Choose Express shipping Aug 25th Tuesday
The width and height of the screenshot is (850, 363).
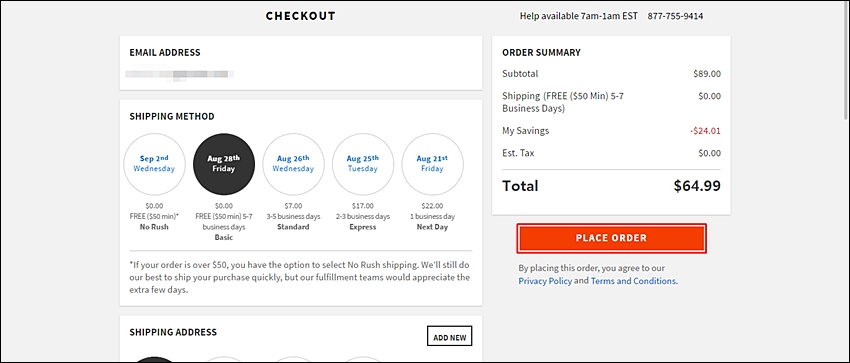tap(363, 164)
